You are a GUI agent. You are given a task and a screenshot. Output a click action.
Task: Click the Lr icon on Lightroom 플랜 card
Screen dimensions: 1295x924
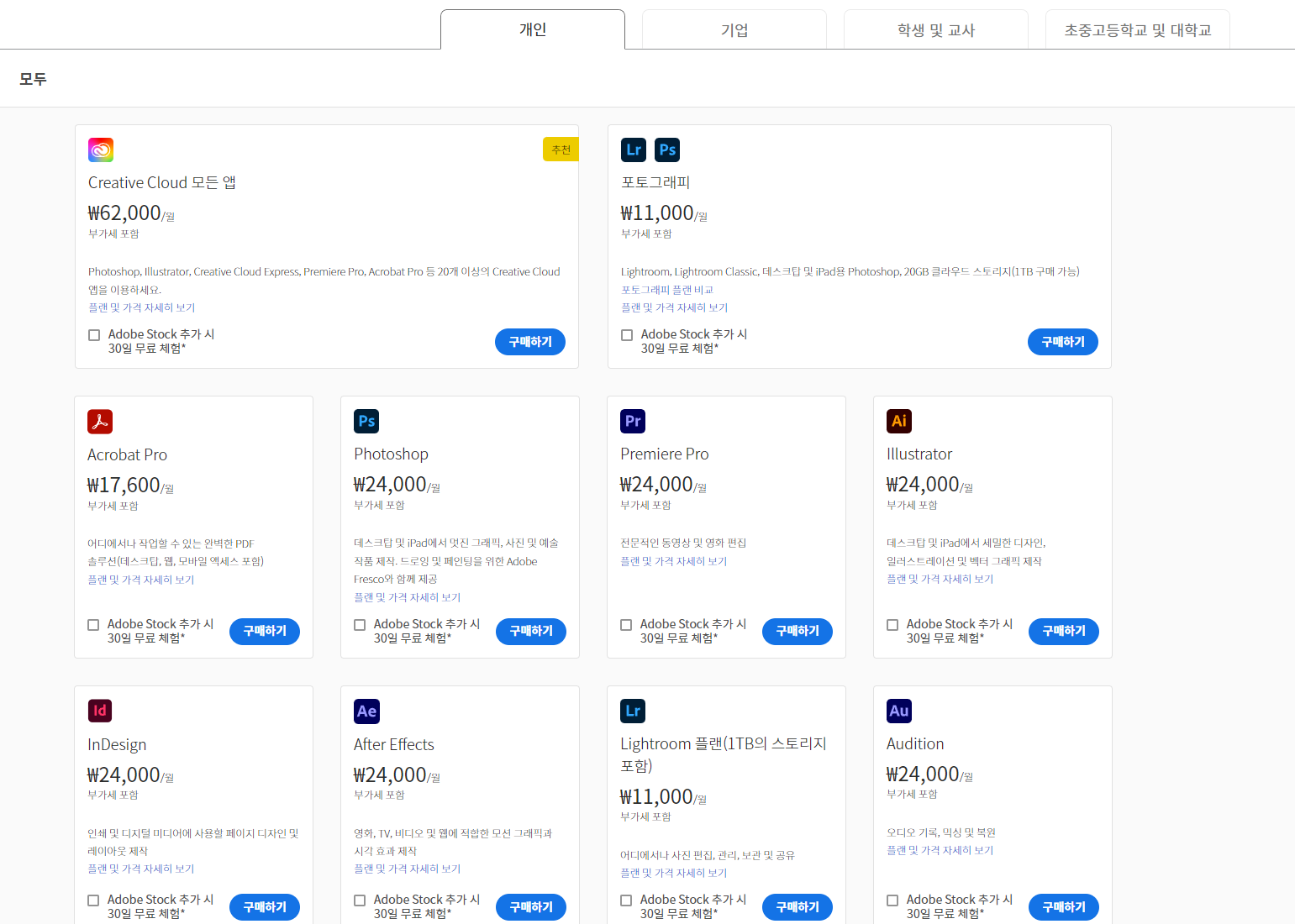coord(633,711)
